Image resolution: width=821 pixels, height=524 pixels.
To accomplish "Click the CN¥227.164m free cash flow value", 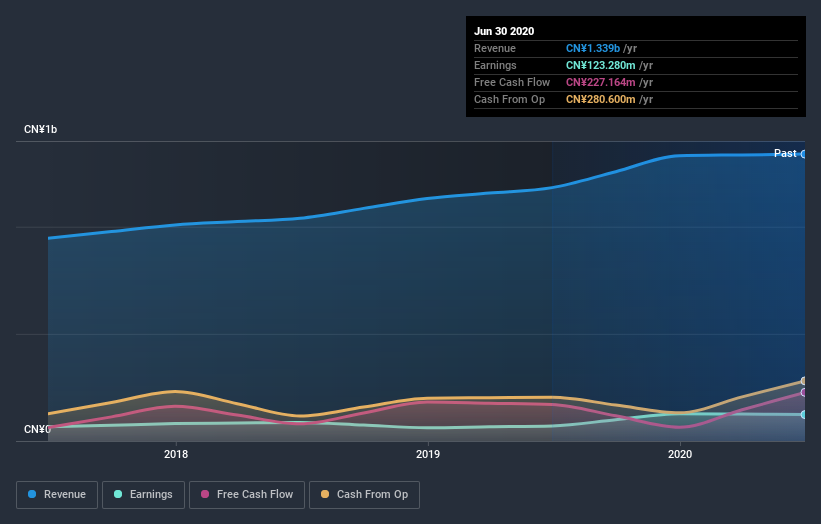I will click(601, 82).
